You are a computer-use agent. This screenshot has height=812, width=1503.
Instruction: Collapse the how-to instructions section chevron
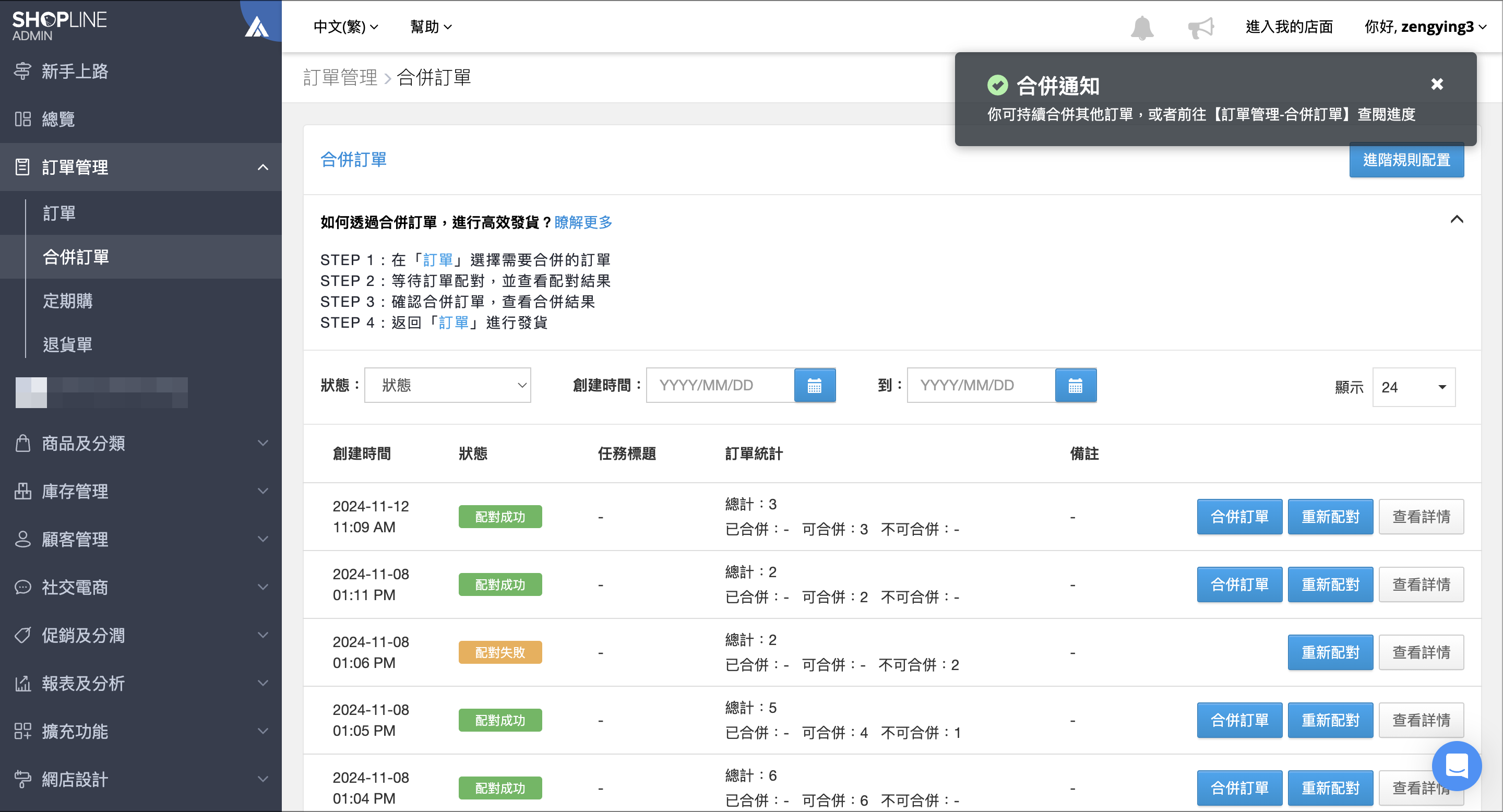point(1457,219)
